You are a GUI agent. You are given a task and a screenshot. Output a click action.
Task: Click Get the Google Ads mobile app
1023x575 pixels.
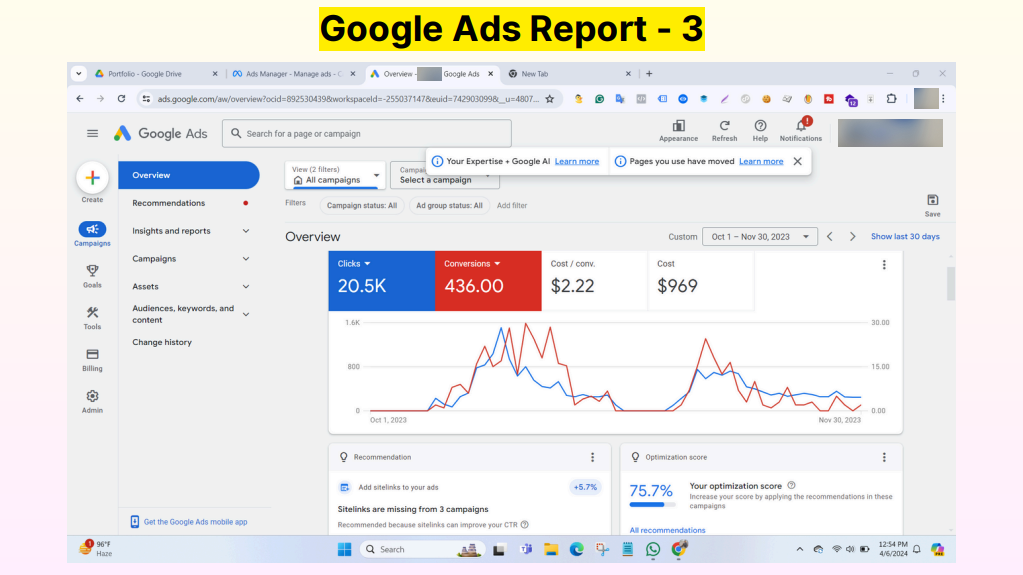tap(195, 521)
